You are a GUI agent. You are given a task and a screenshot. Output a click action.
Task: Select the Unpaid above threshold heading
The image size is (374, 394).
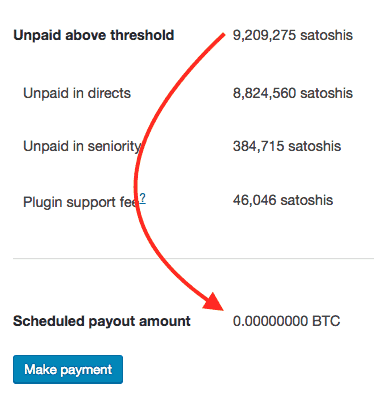[x=94, y=35]
